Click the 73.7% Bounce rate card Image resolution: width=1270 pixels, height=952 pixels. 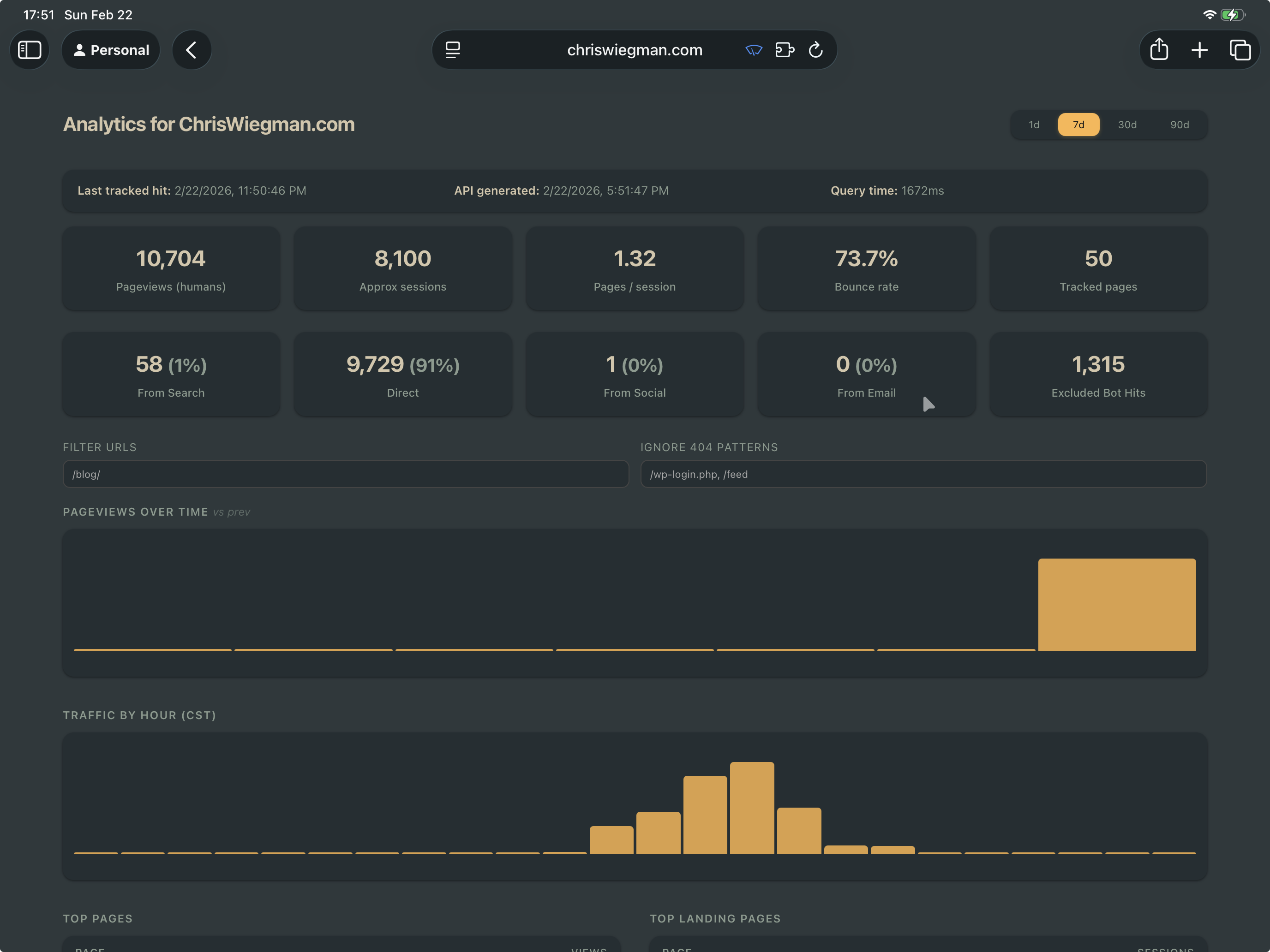pos(866,268)
